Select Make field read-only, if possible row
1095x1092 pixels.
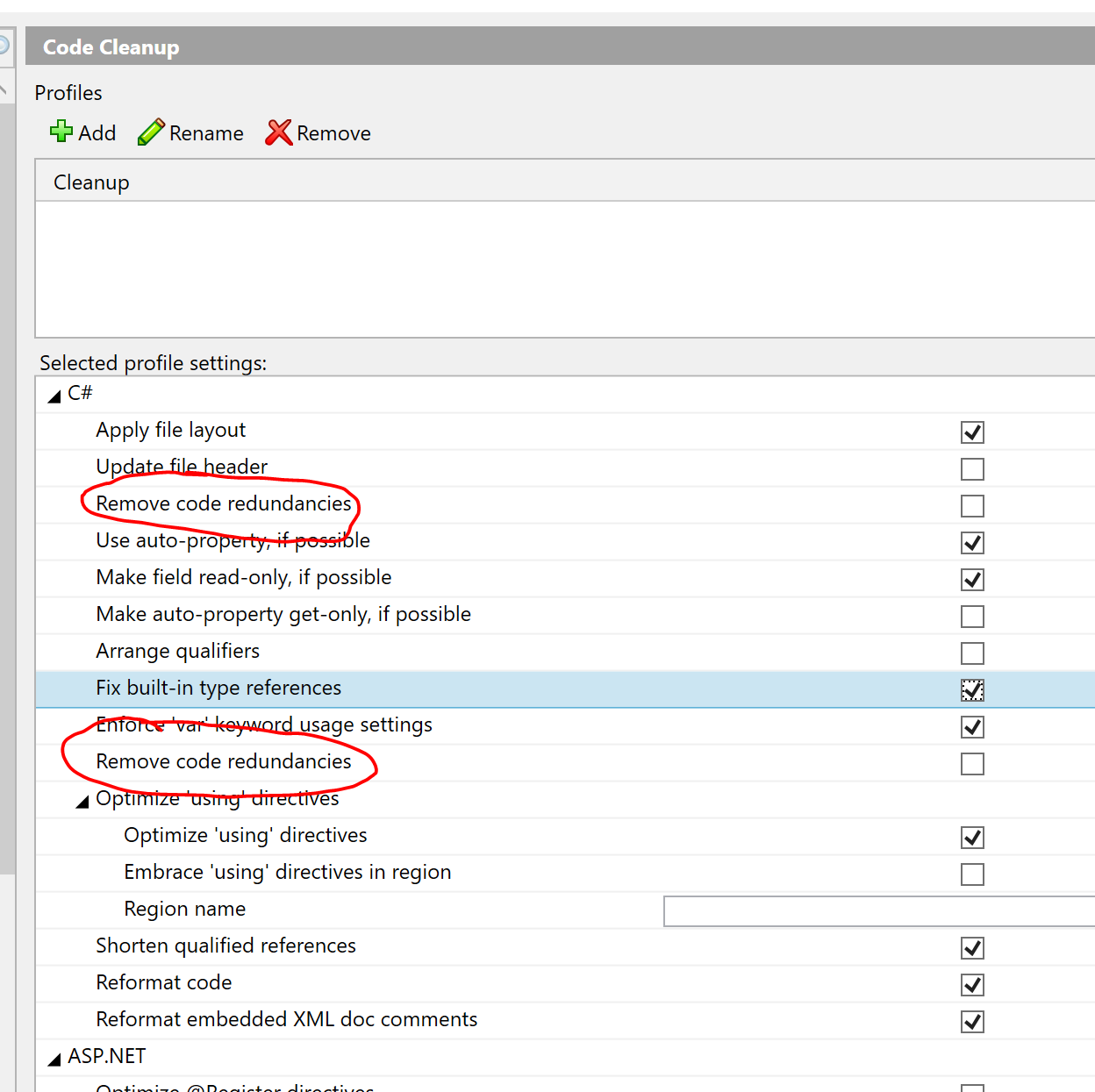565,578
